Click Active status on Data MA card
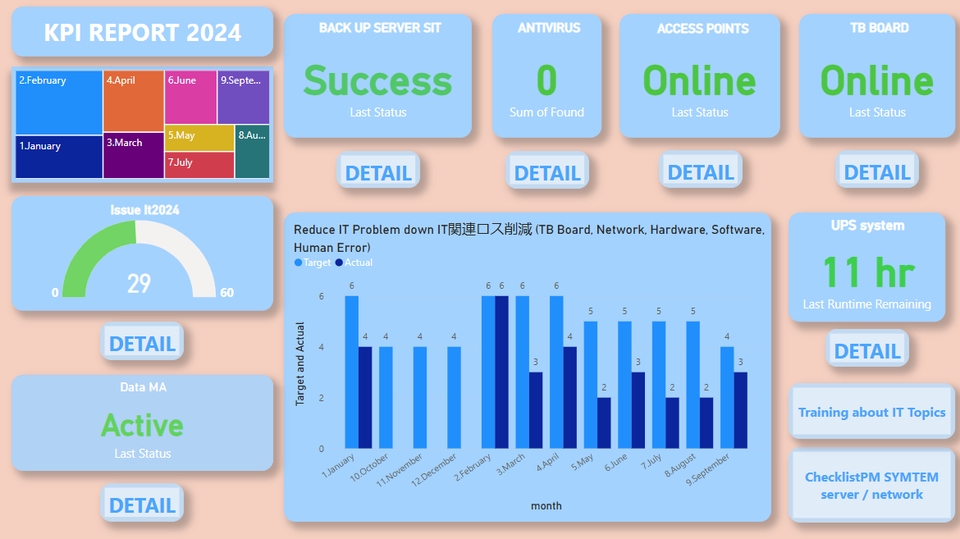The width and height of the screenshot is (960, 539). click(x=142, y=425)
